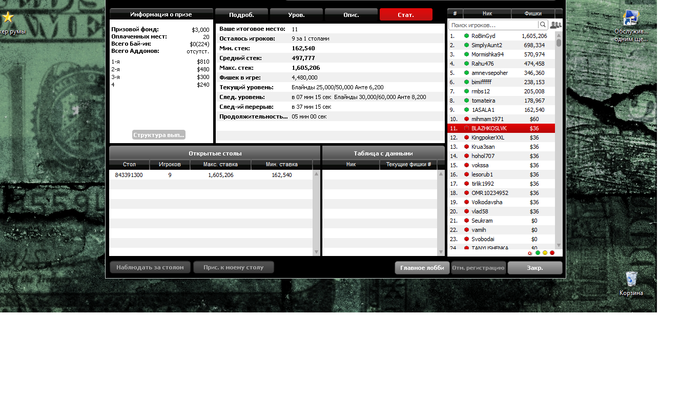Click Прис. к моему столу button
The width and height of the screenshot is (700, 394).
(233, 267)
